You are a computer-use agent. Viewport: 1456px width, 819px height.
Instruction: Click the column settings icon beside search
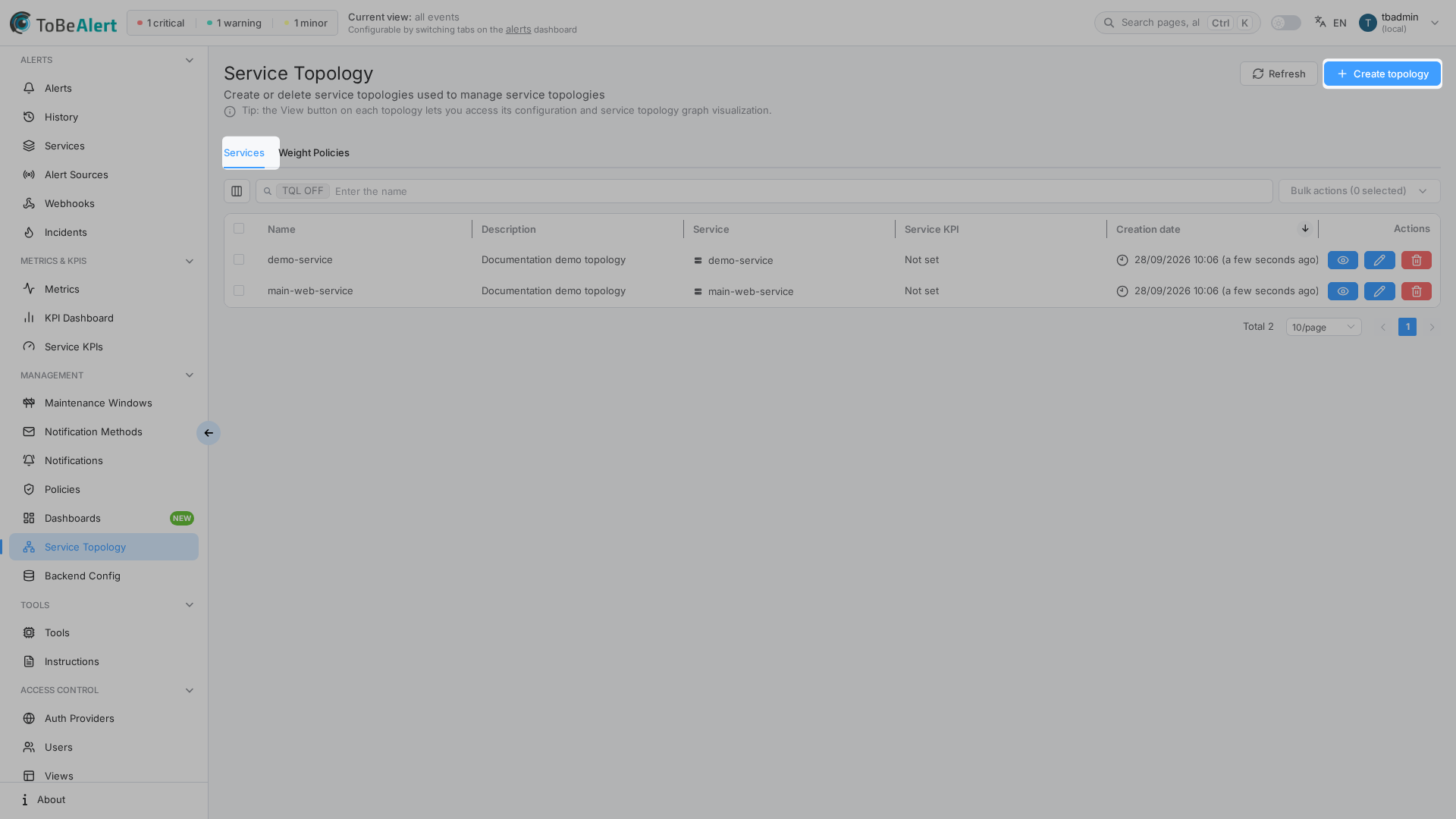coord(237,191)
